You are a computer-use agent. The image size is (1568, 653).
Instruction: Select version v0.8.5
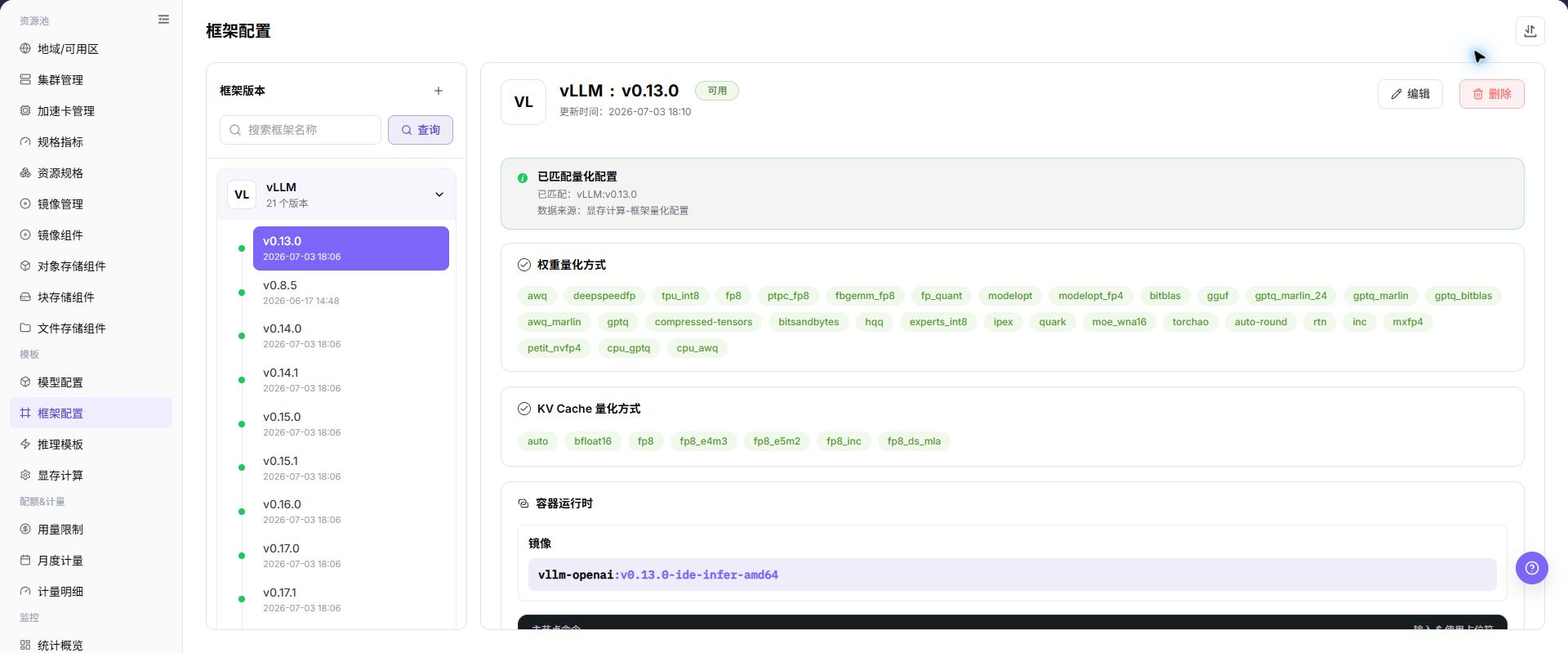pyautogui.click(x=351, y=293)
